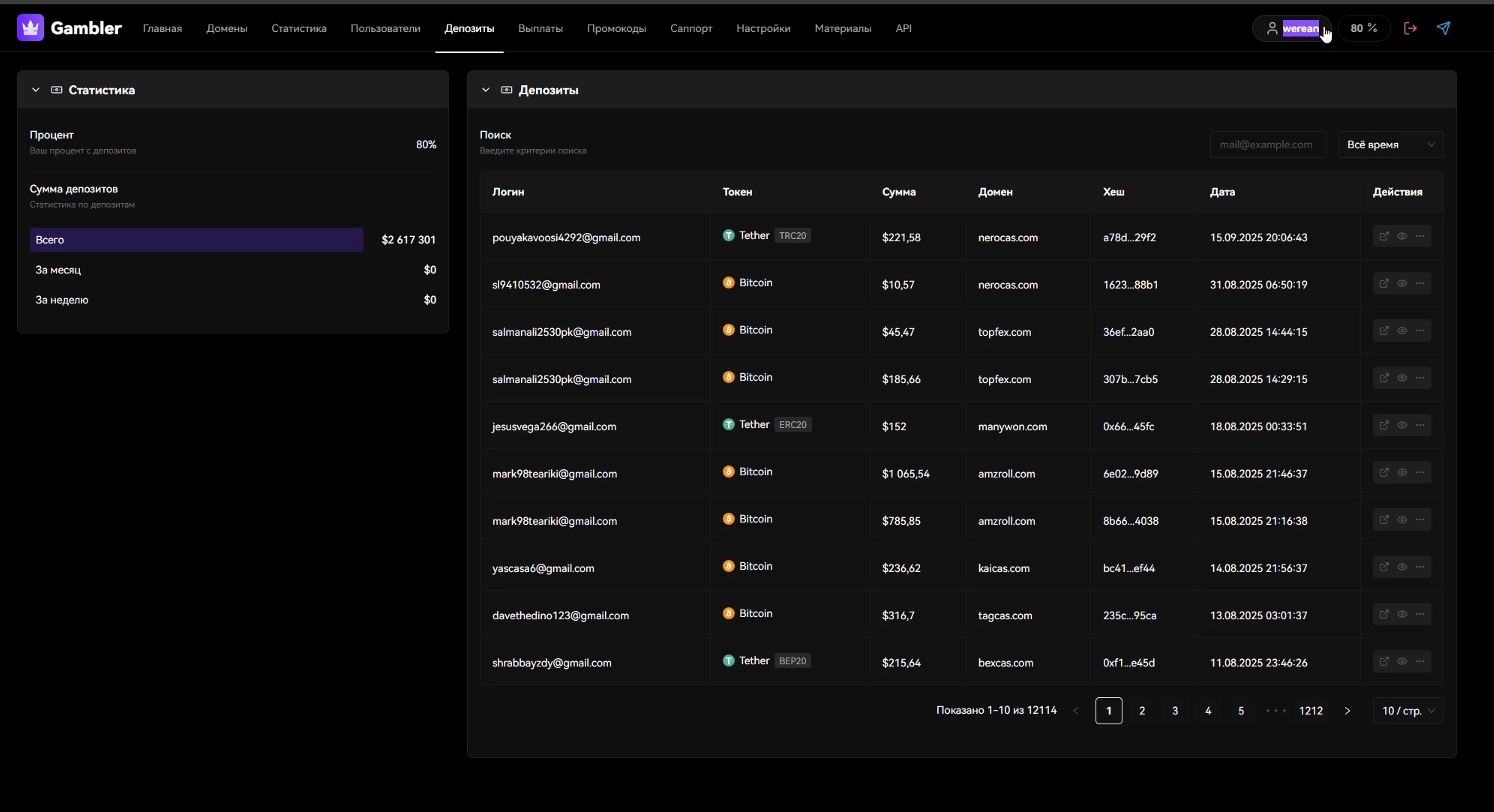Open more actions for the bexcas.com row
1494x812 pixels.
[1420, 662]
